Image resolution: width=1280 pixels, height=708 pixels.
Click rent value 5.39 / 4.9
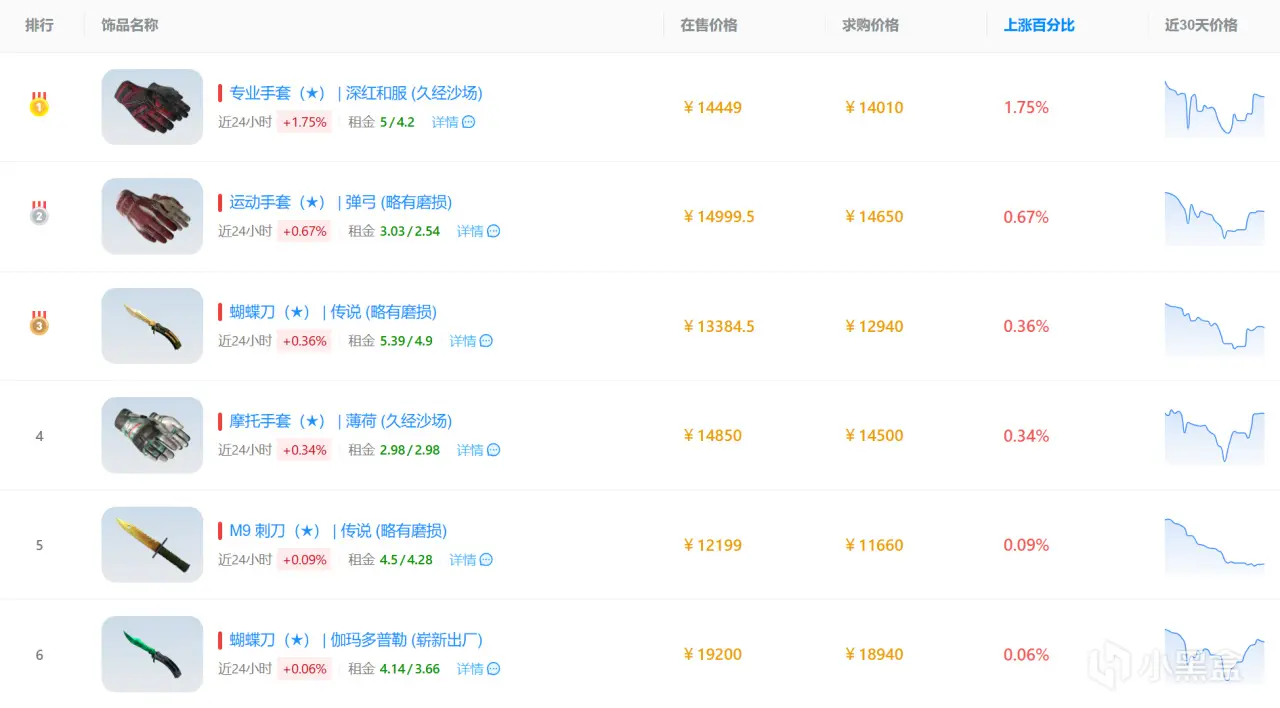click(406, 341)
